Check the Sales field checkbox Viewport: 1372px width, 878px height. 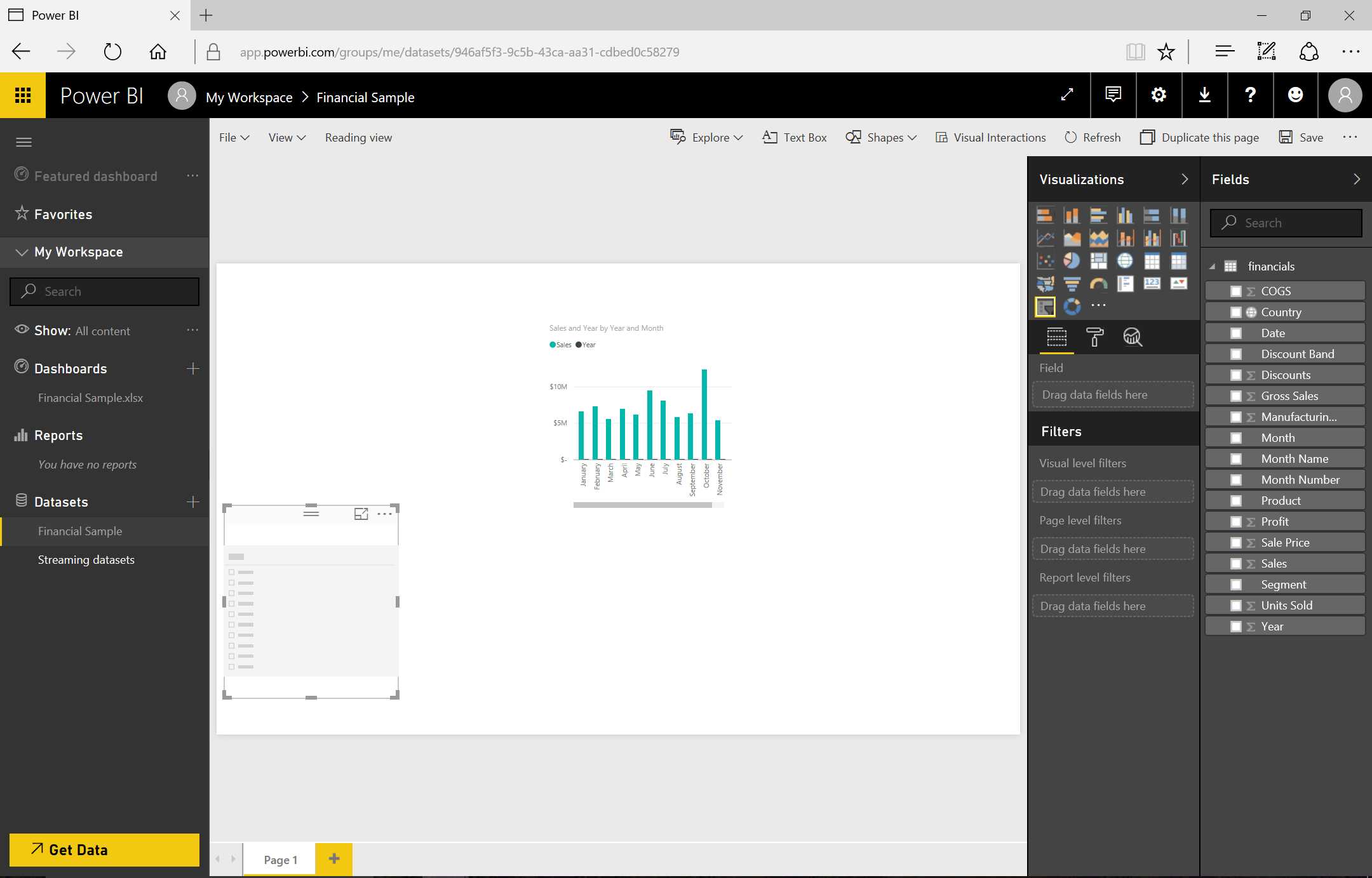coord(1237,563)
